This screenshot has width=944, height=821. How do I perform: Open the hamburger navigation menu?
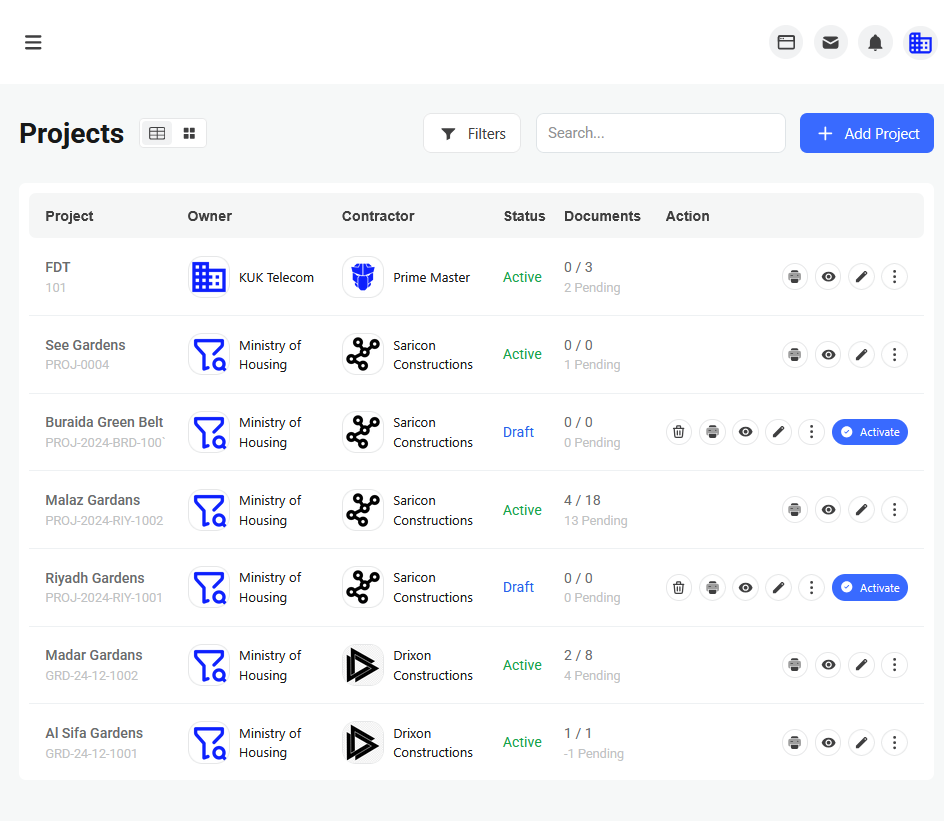[x=33, y=42]
